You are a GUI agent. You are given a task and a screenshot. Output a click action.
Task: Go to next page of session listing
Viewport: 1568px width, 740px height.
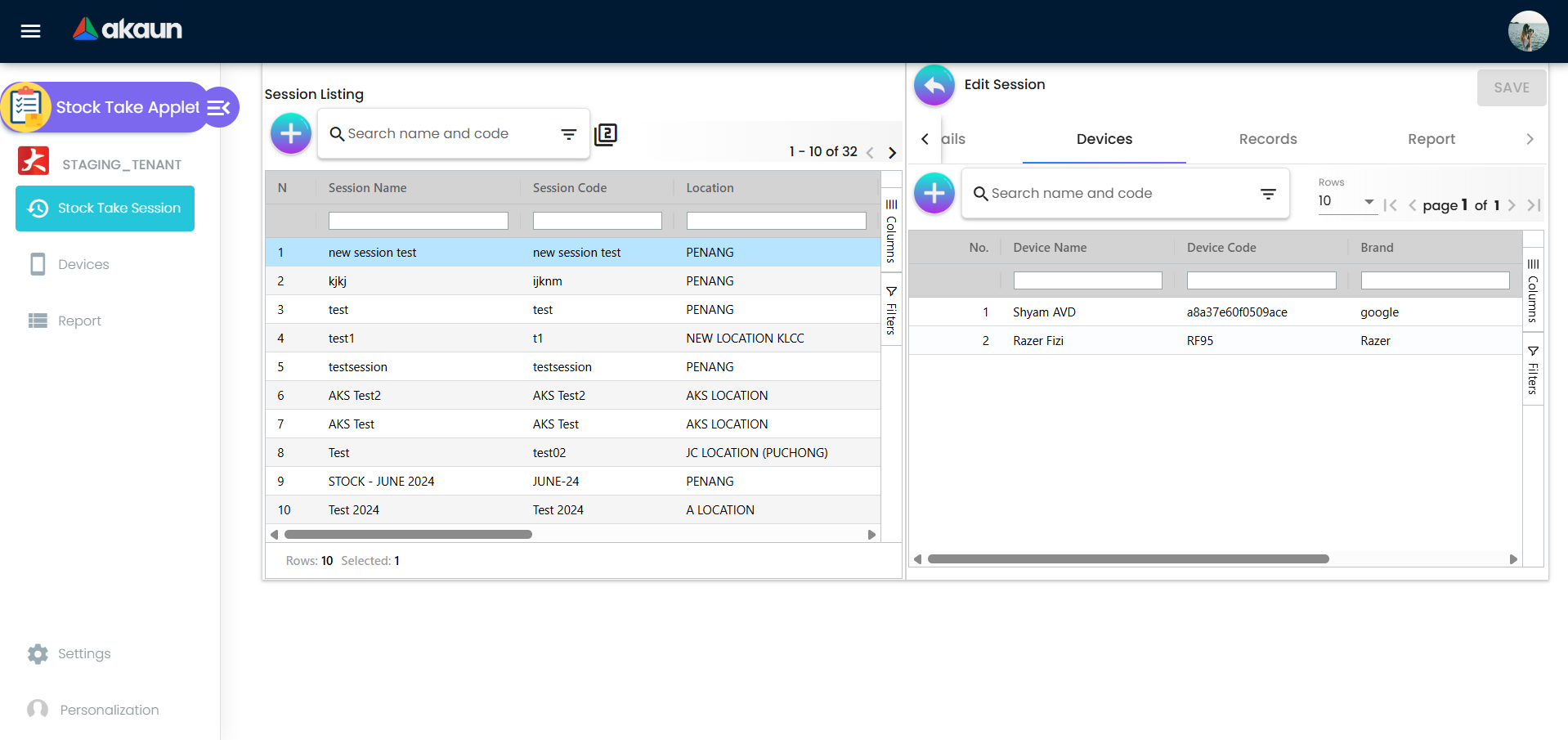pyautogui.click(x=892, y=152)
